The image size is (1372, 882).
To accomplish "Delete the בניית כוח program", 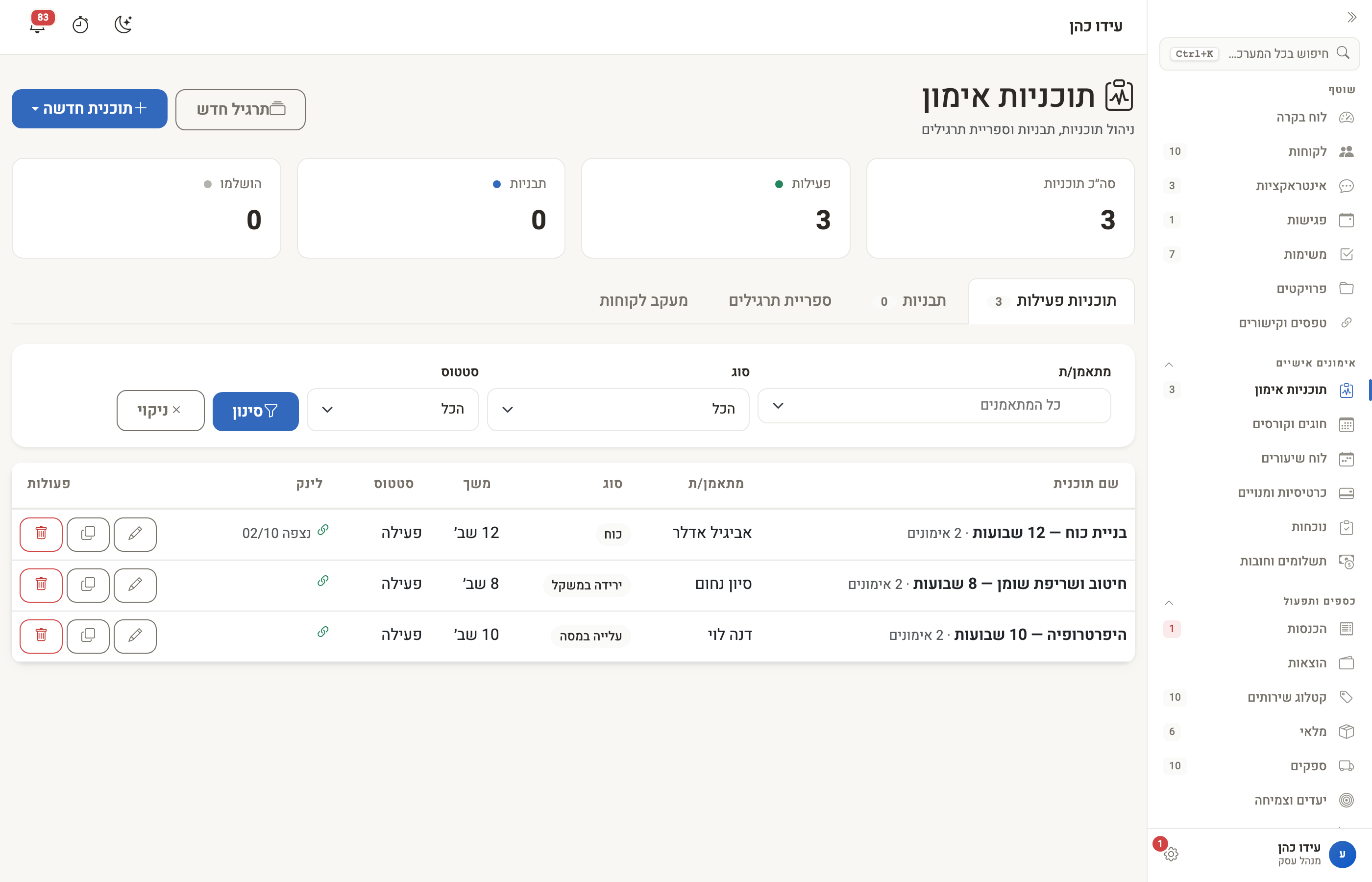I will (x=41, y=534).
